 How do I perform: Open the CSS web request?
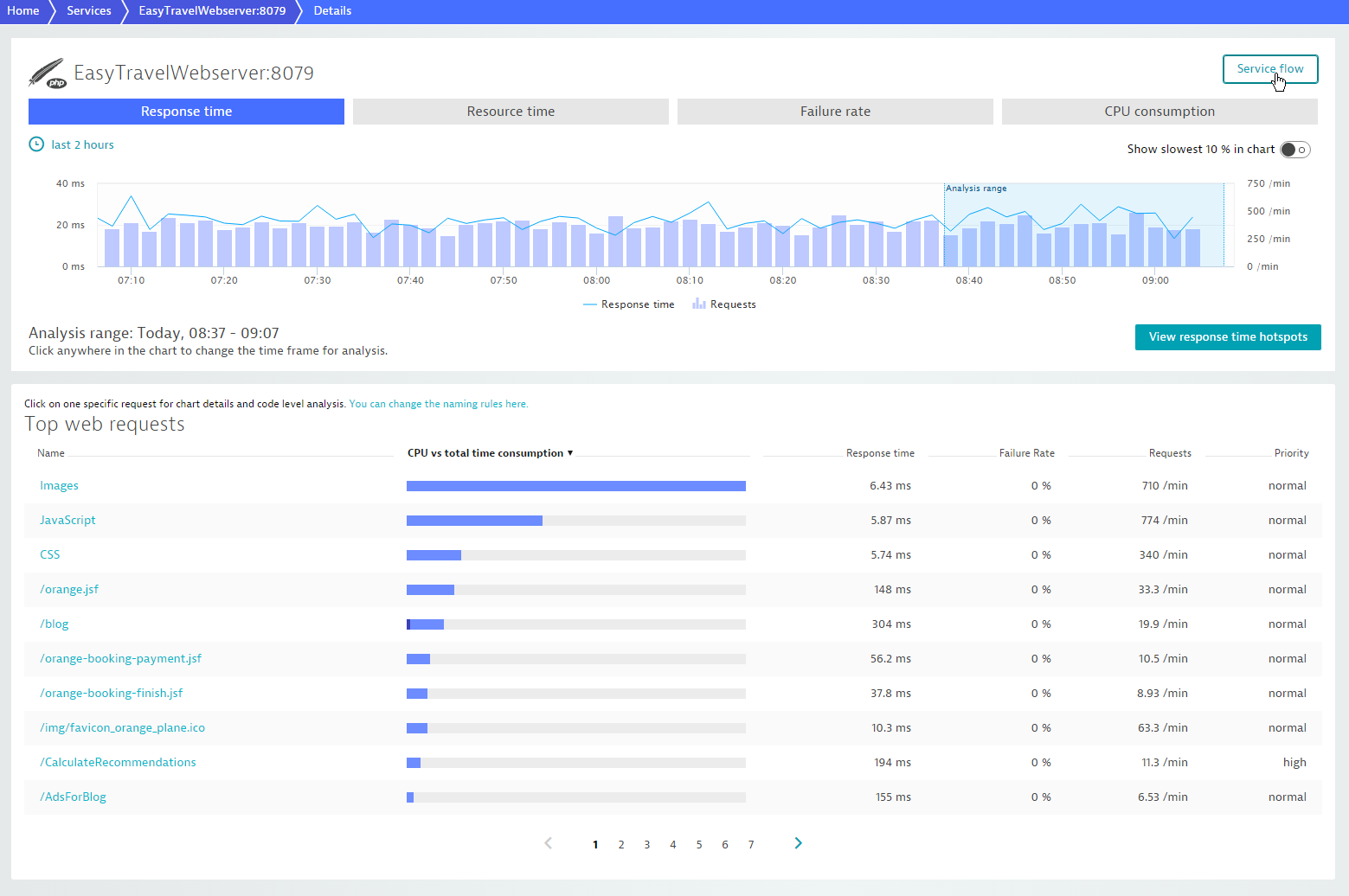point(49,555)
